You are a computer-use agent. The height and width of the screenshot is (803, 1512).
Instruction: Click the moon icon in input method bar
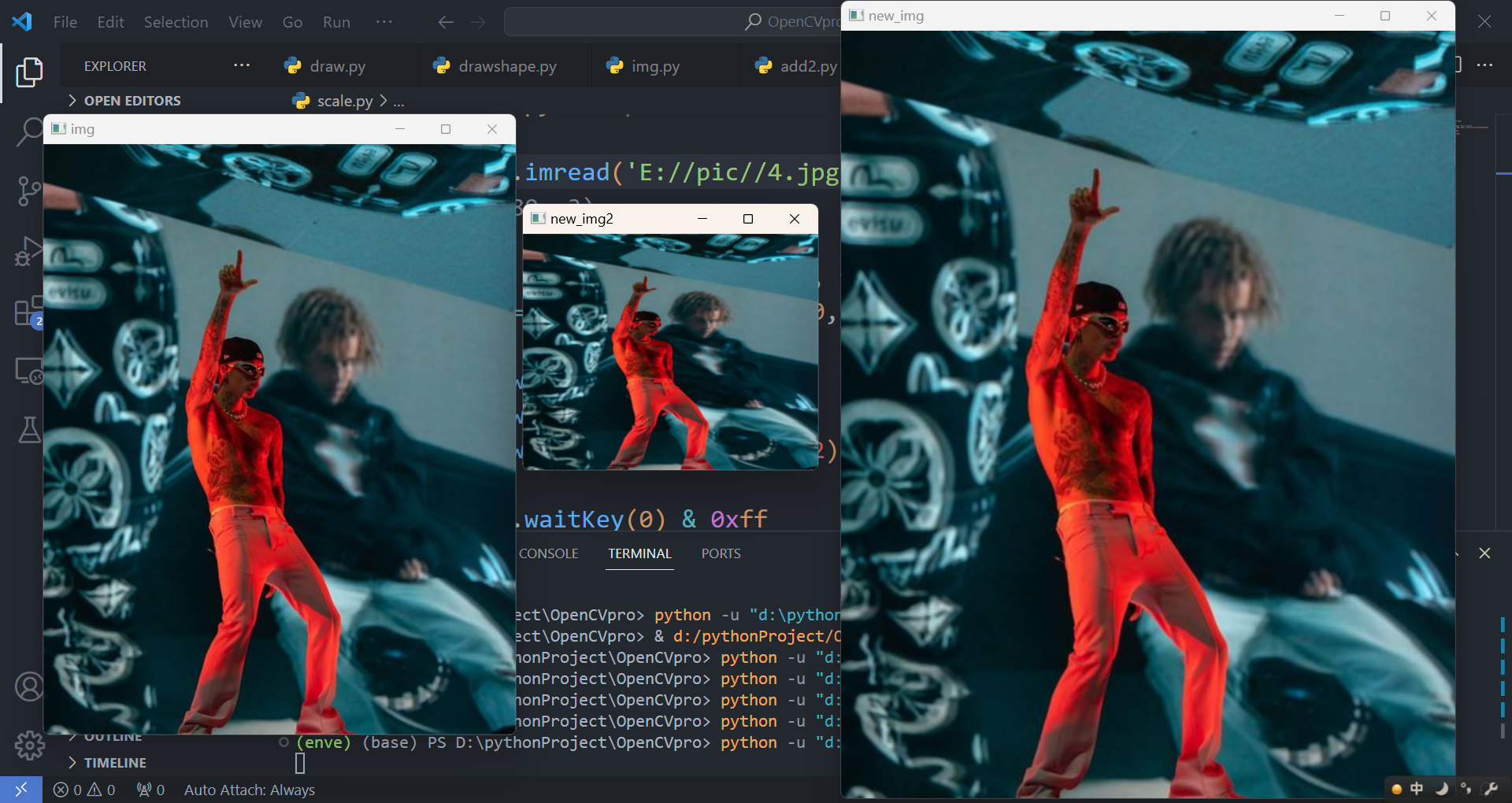tap(1441, 788)
